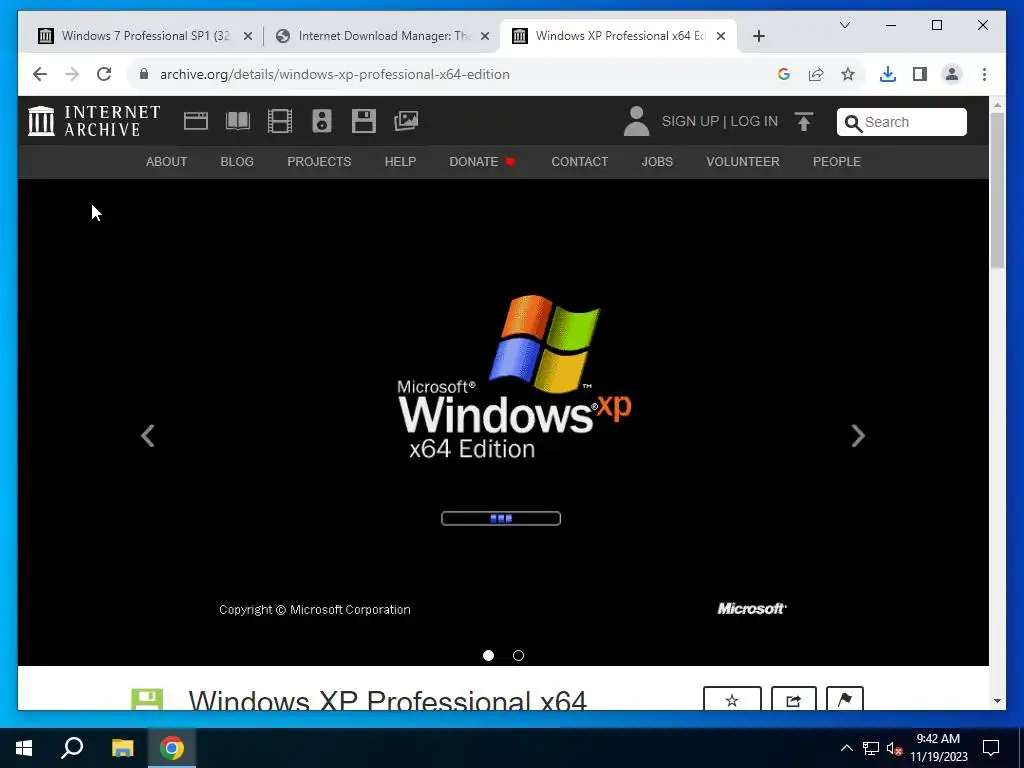Click scrollbar down arrow

click(x=997, y=701)
